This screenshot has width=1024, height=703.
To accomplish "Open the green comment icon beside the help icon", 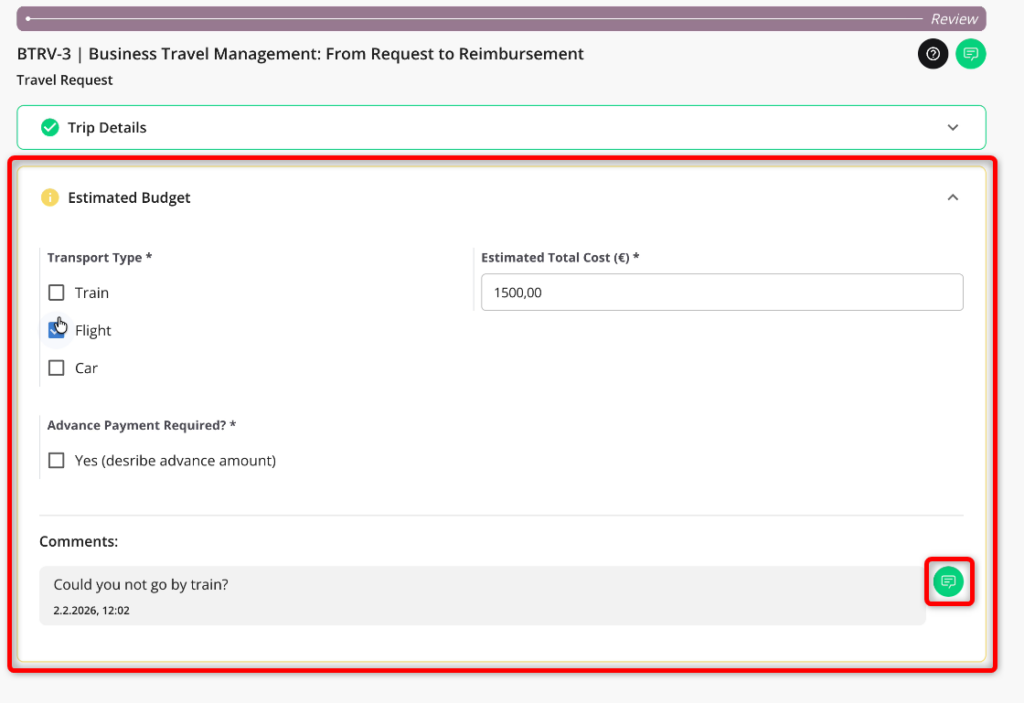I will (970, 54).
